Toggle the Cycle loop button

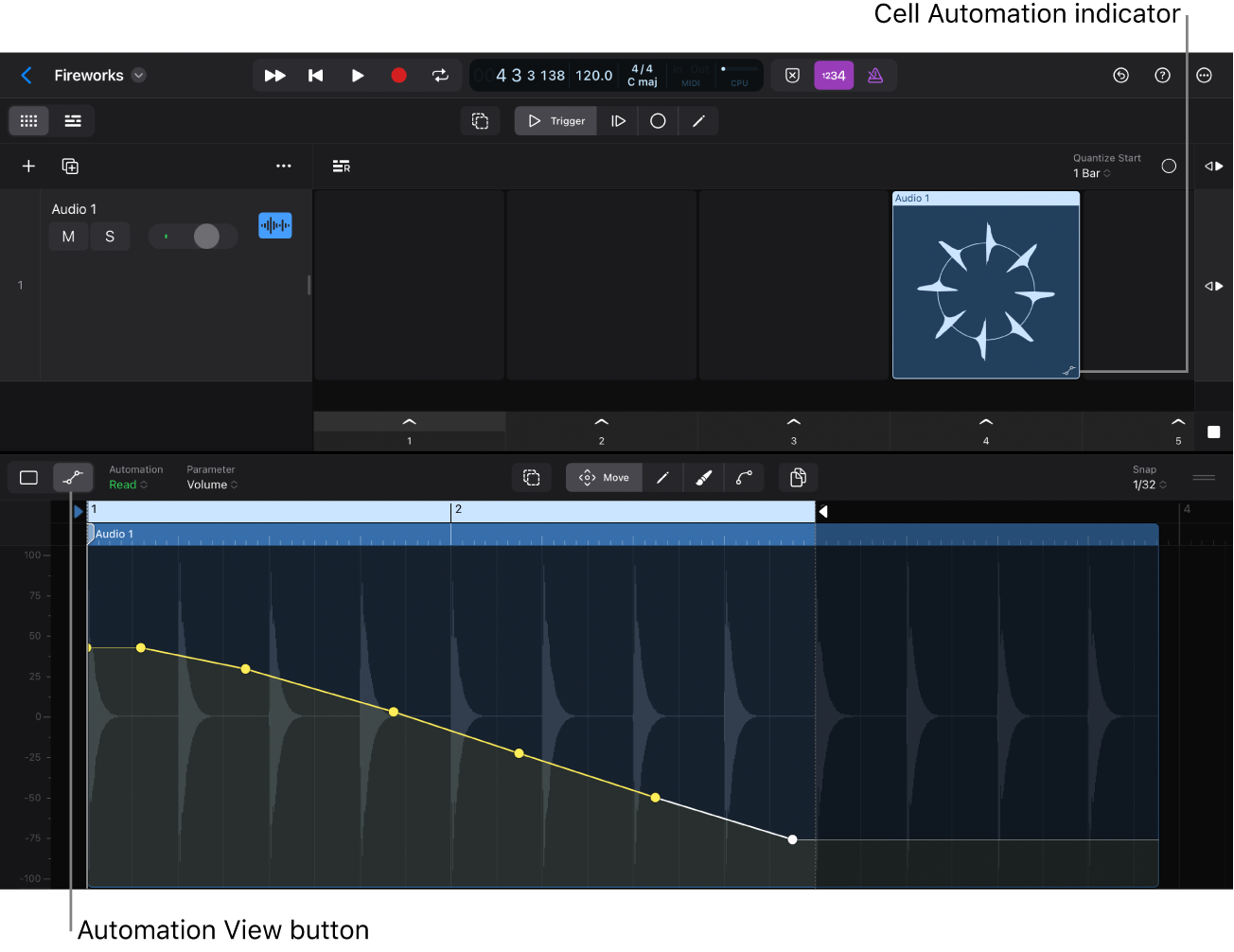pos(440,76)
